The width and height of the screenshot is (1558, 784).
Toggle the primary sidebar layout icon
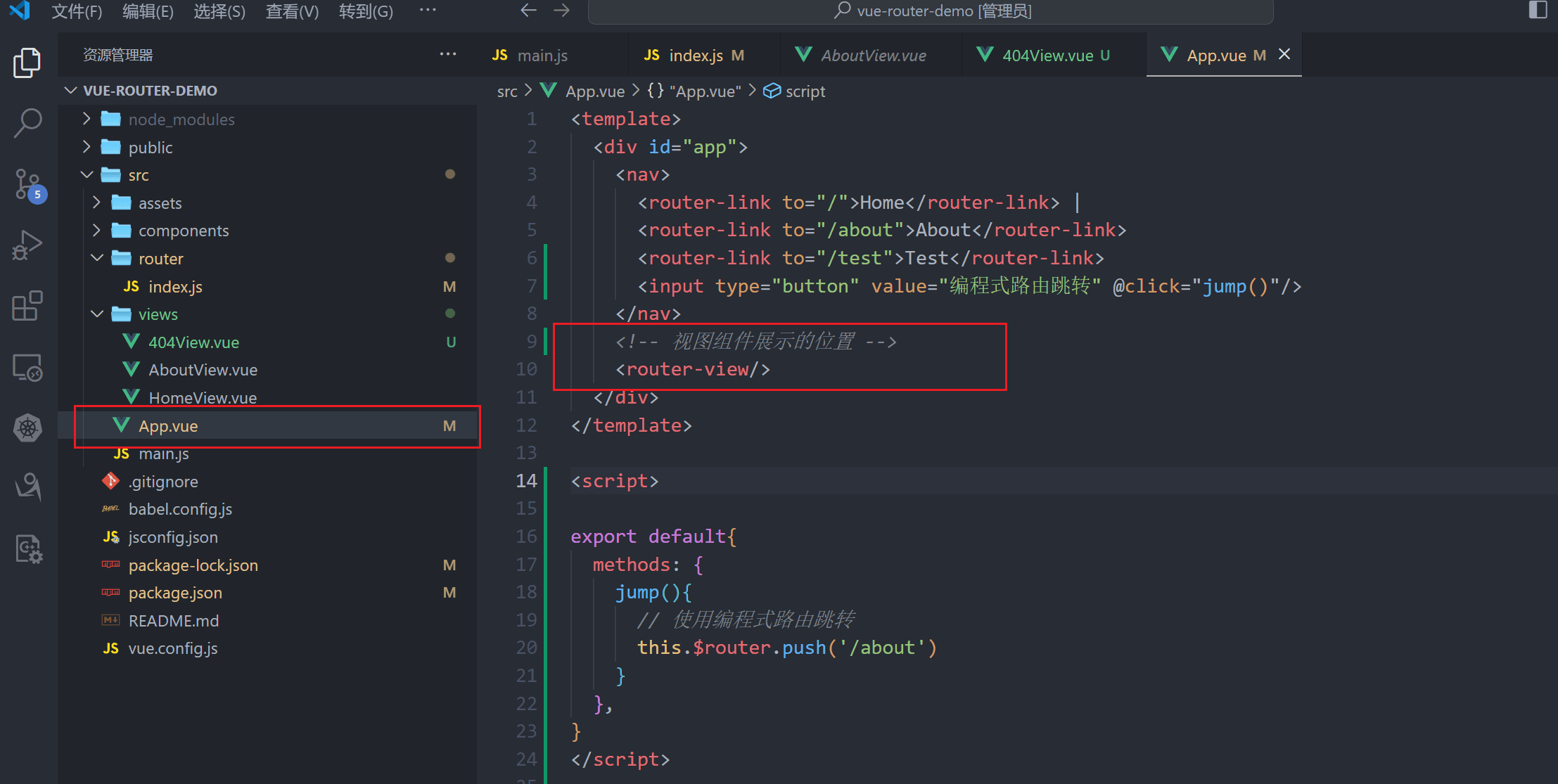tap(1538, 11)
